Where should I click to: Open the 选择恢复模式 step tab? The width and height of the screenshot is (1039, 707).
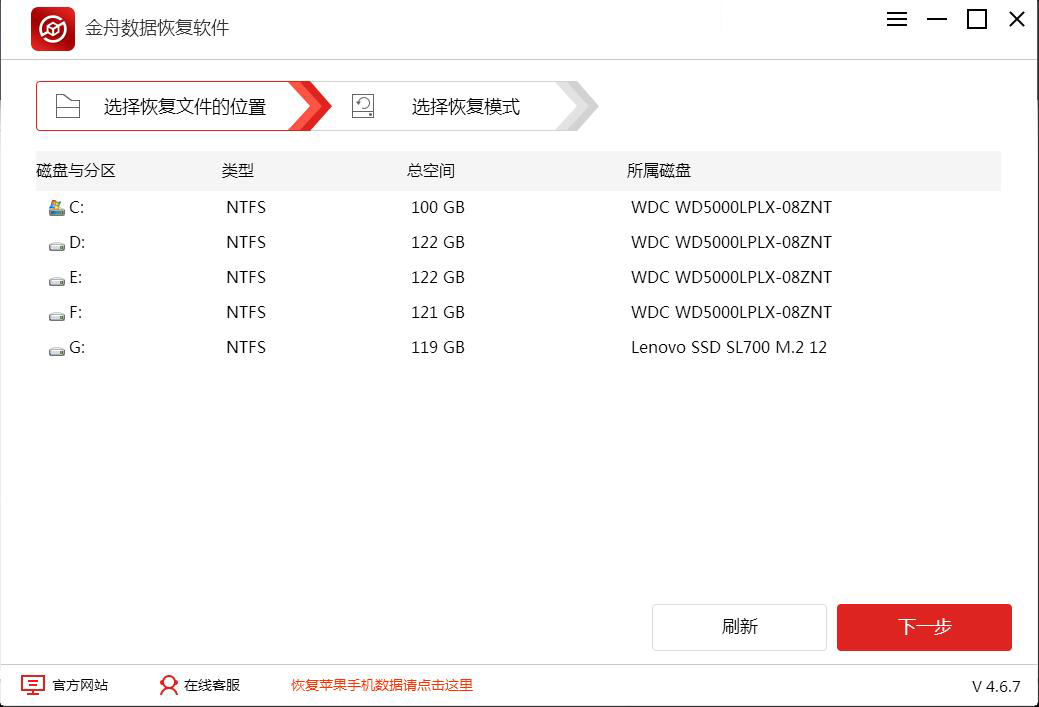(457, 106)
